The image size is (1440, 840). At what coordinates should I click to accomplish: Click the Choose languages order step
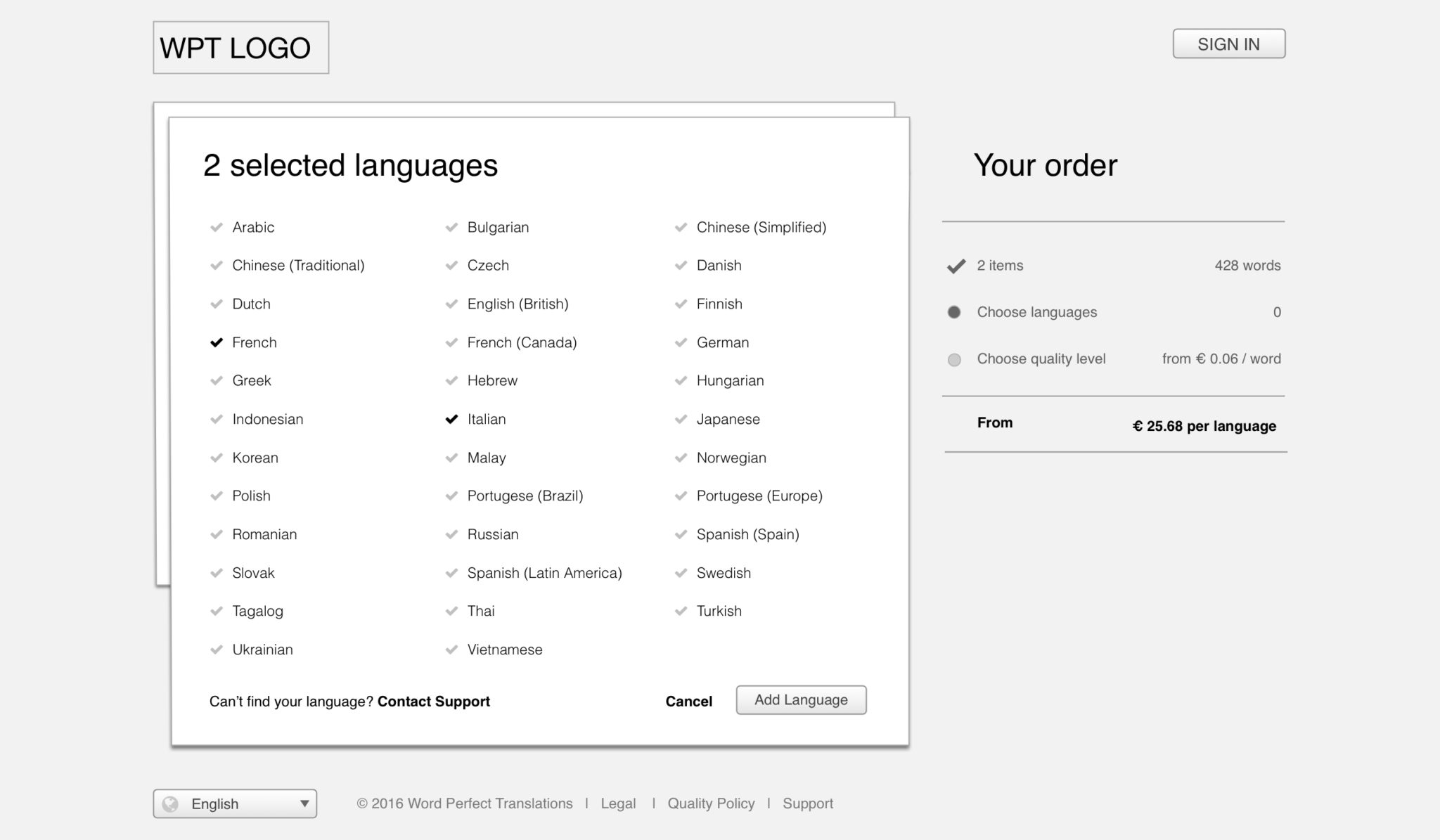[1114, 312]
